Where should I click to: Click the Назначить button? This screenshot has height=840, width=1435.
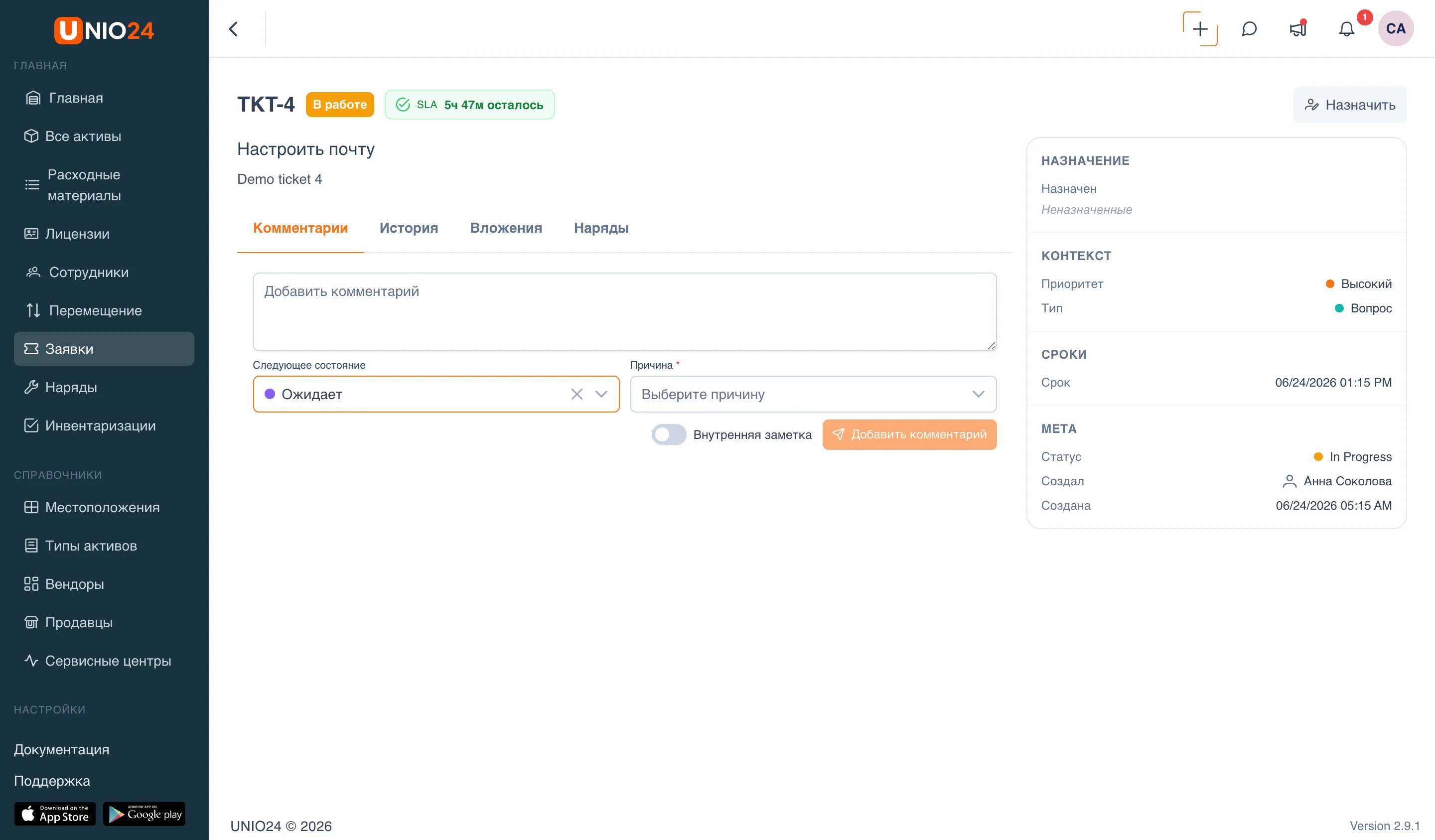[x=1350, y=105]
